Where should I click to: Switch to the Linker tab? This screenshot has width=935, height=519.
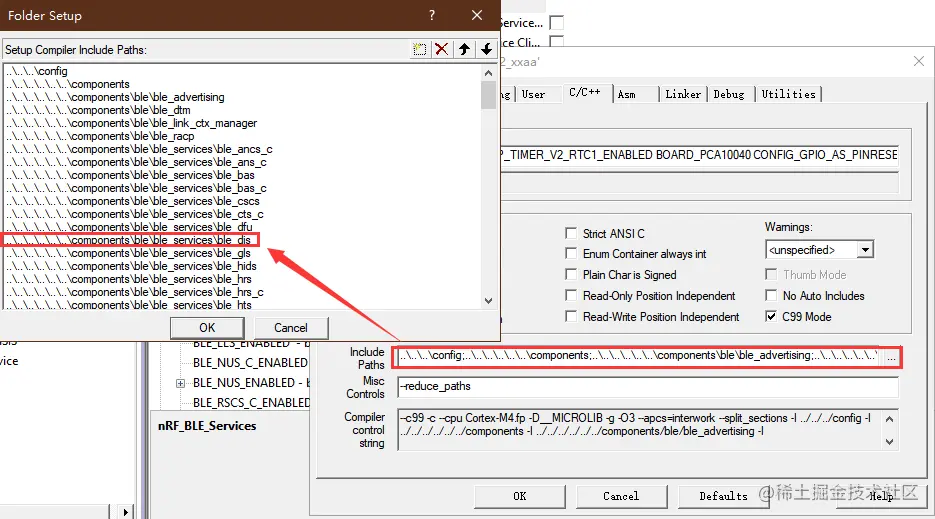(683, 94)
